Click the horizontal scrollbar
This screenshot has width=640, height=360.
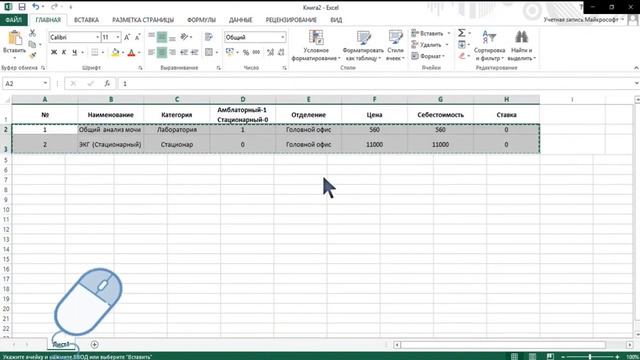pos(503,345)
